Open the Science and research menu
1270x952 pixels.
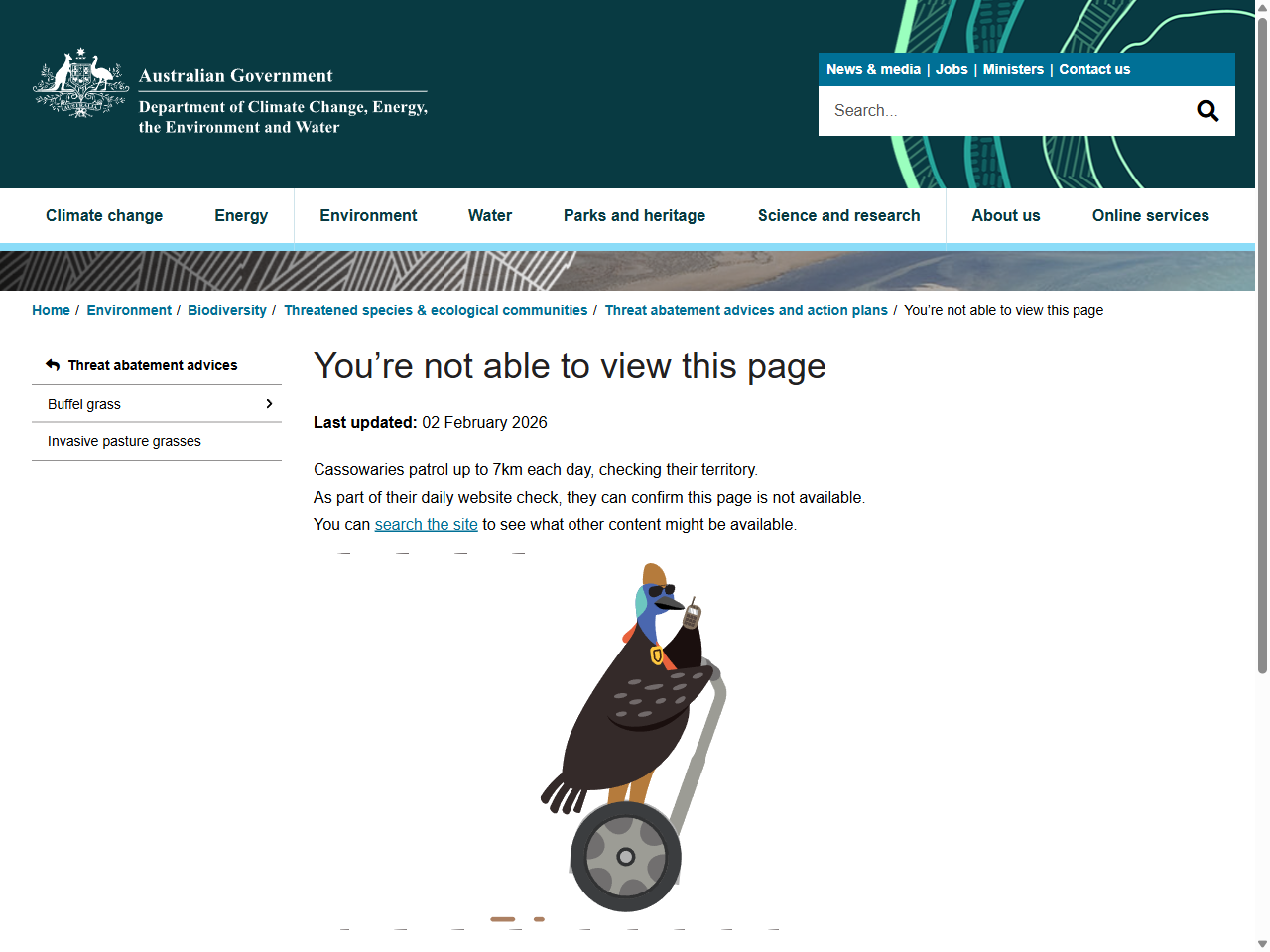pyautogui.click(x=838, y=215)
